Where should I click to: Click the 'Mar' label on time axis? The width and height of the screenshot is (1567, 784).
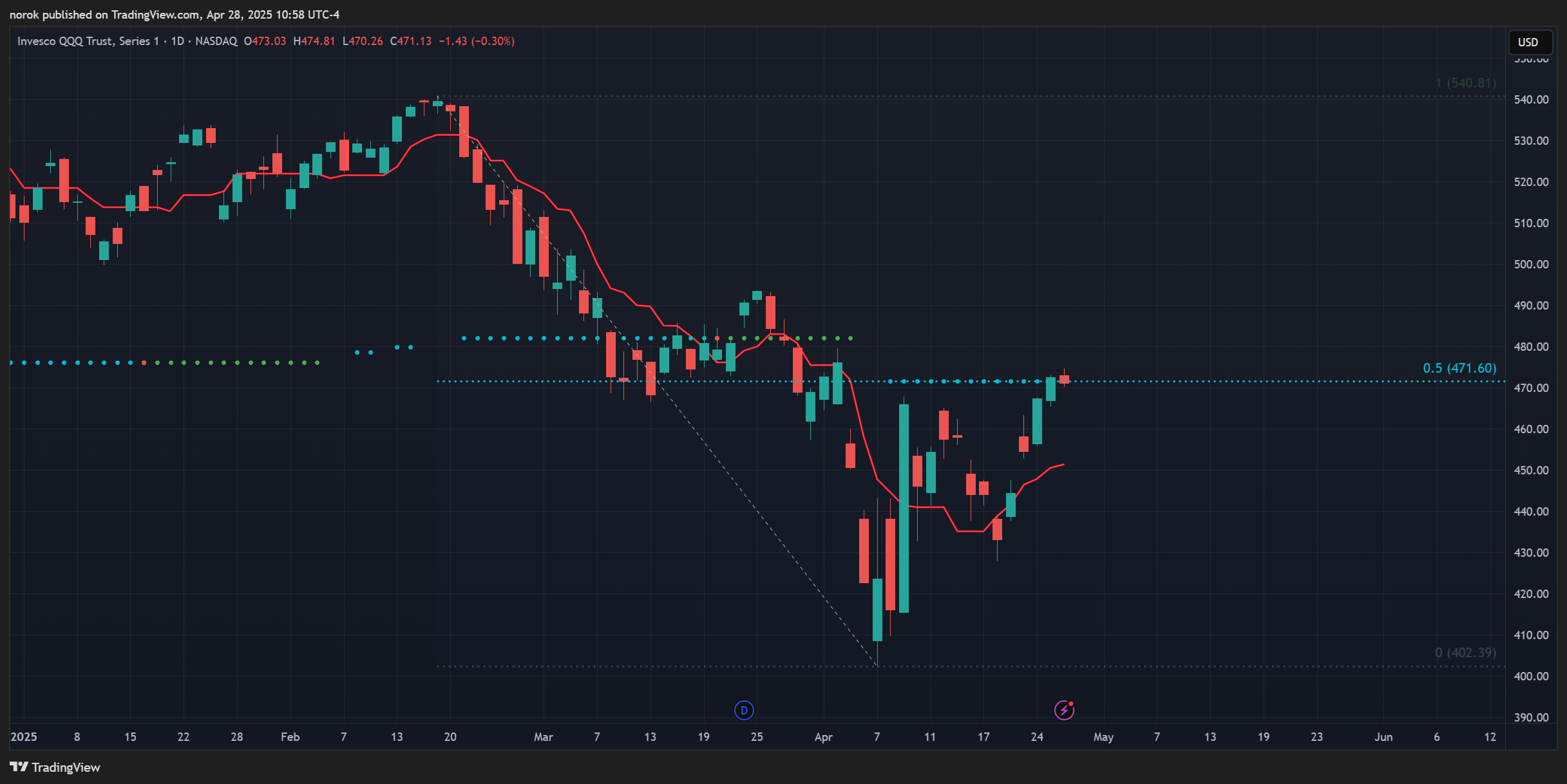tap(544, 737)
